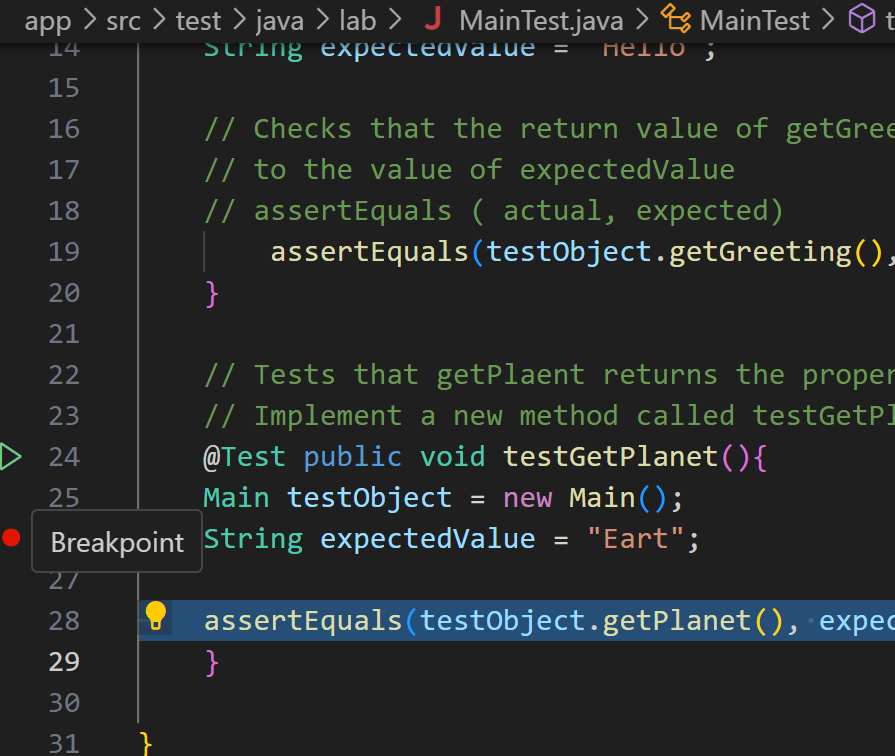Click line number 29 in the gutter
This screenshot has height=756, width=895.
(63, 661)
